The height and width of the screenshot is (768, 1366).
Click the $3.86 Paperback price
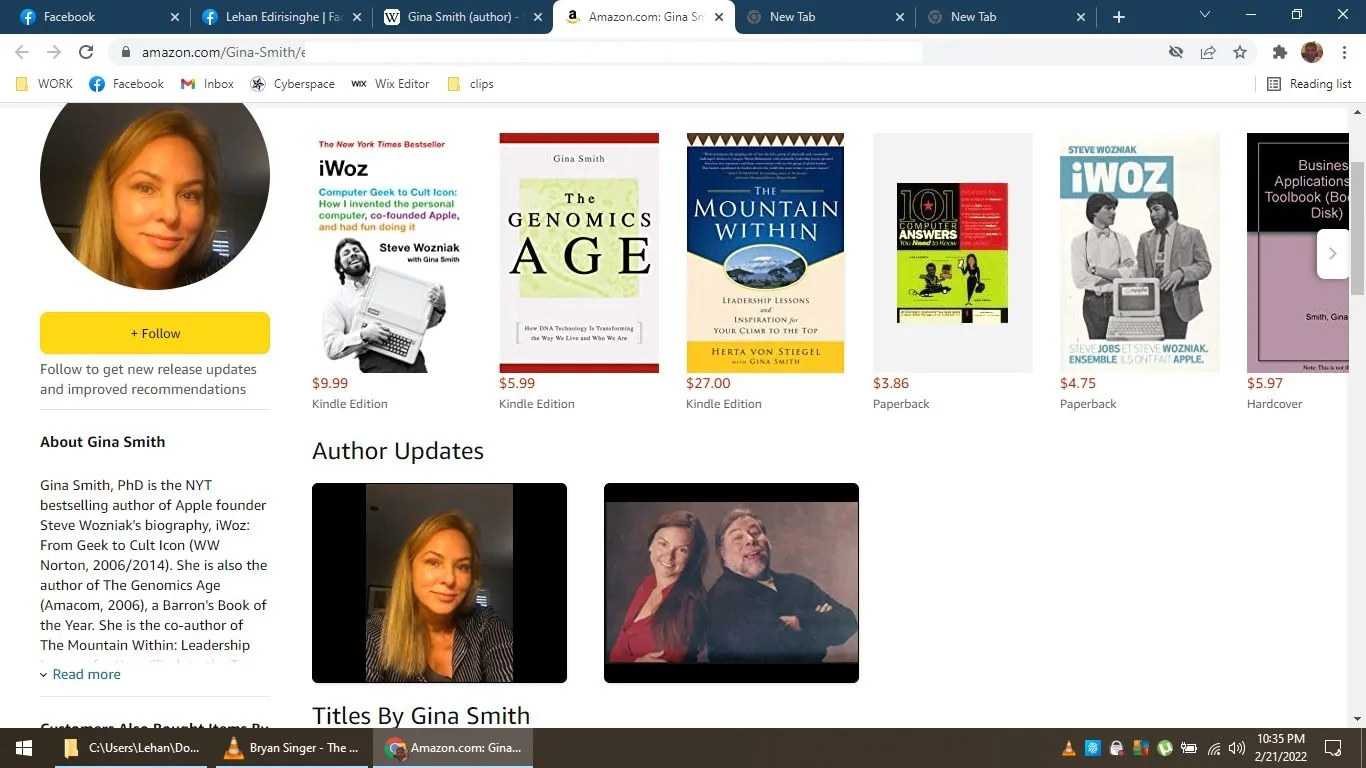click(x=891, y=383)
